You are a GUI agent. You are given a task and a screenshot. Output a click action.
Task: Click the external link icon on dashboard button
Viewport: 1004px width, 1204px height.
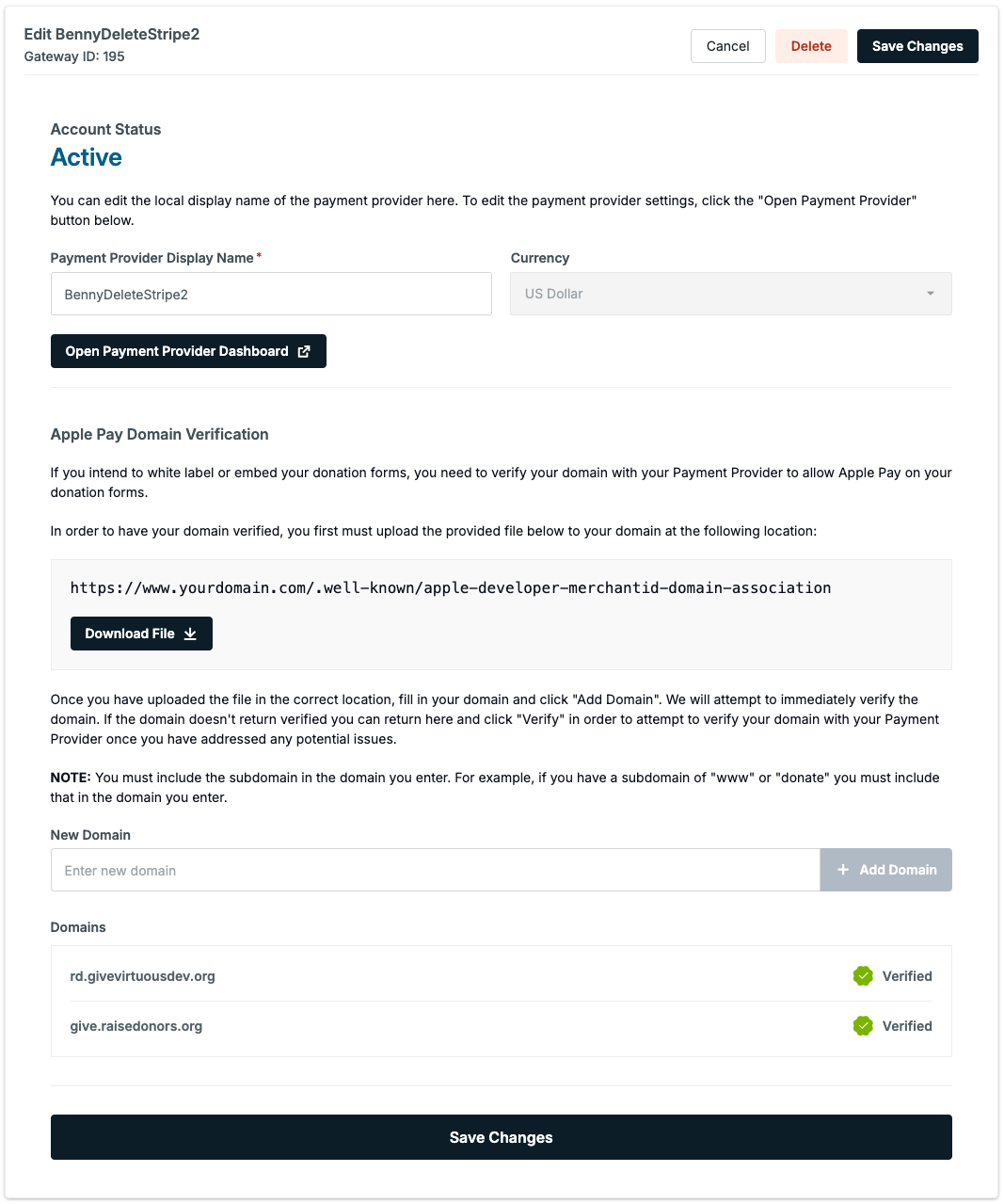point(303,350)
